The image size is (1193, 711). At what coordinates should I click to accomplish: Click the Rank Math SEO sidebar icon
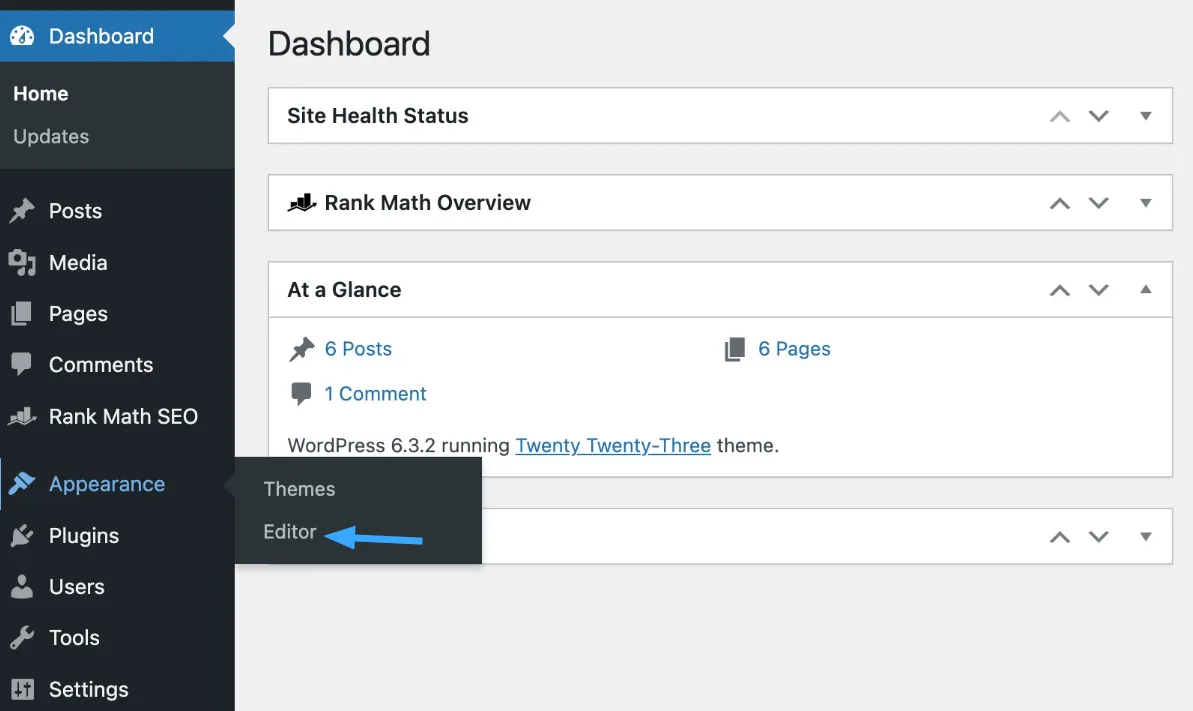[x=22, y=416]
